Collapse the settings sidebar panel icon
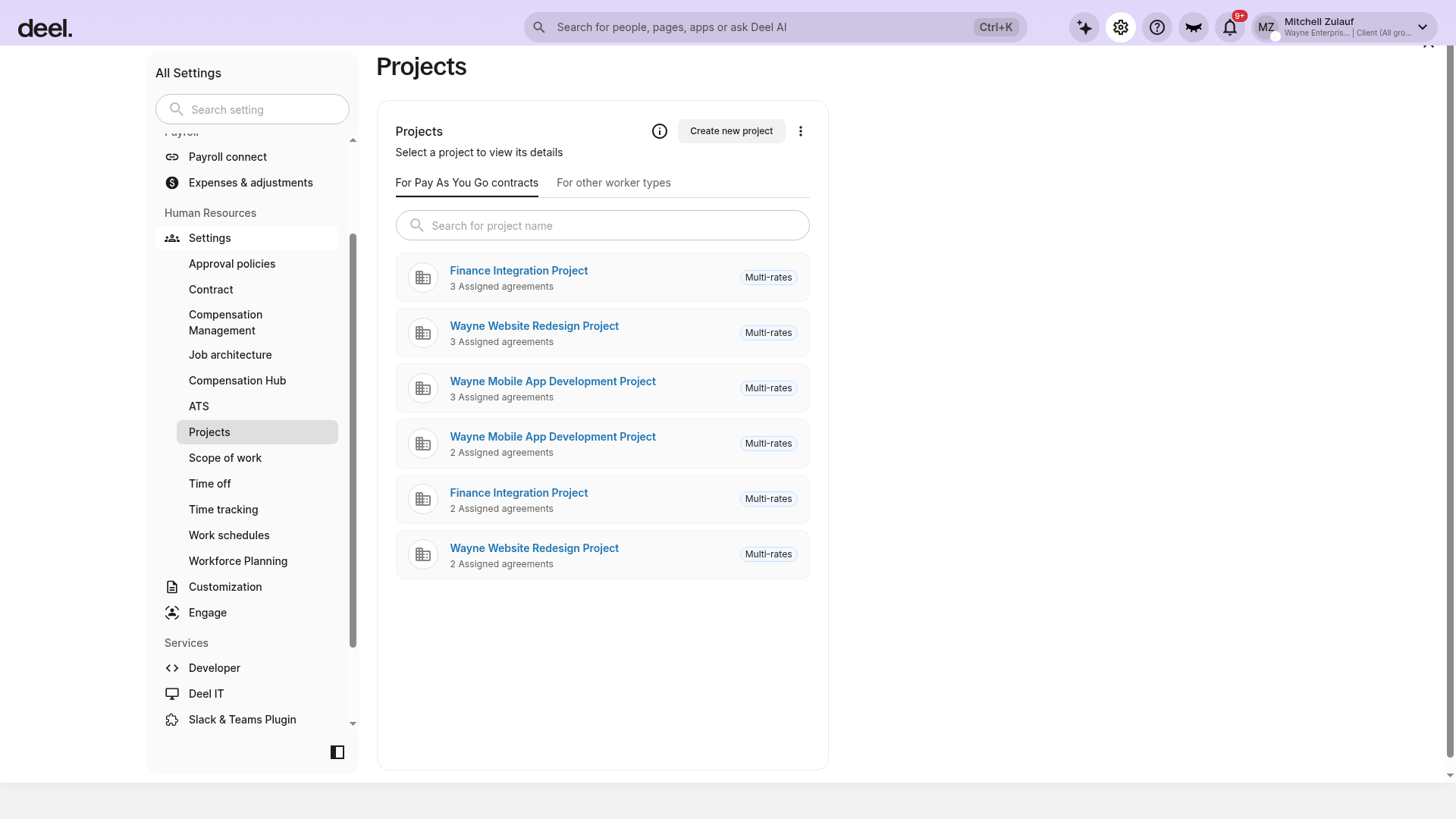 337,752
